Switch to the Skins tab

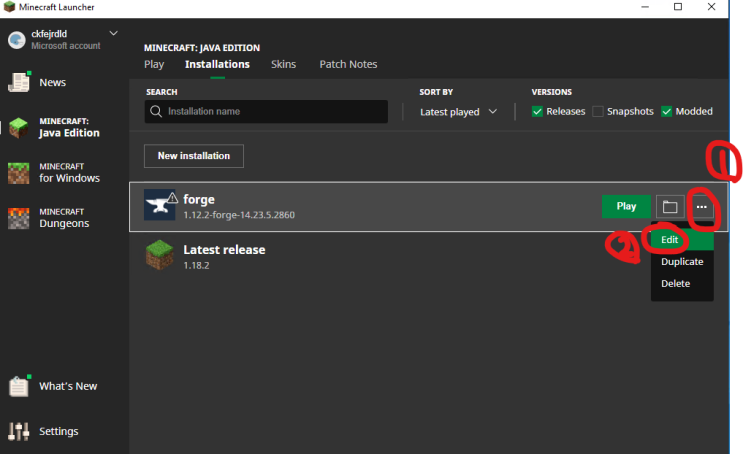[283, 64]
